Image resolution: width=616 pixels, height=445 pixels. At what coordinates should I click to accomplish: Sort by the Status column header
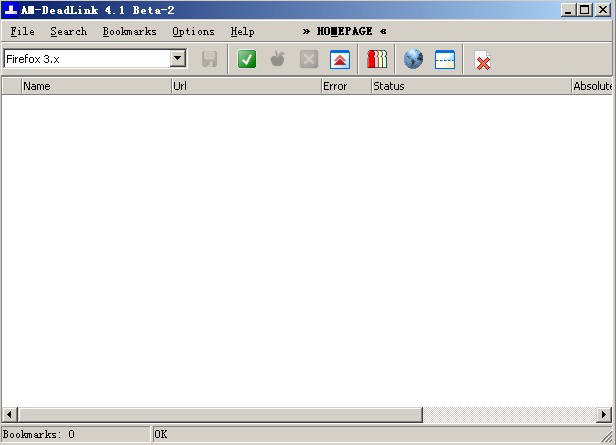point(471,86)
